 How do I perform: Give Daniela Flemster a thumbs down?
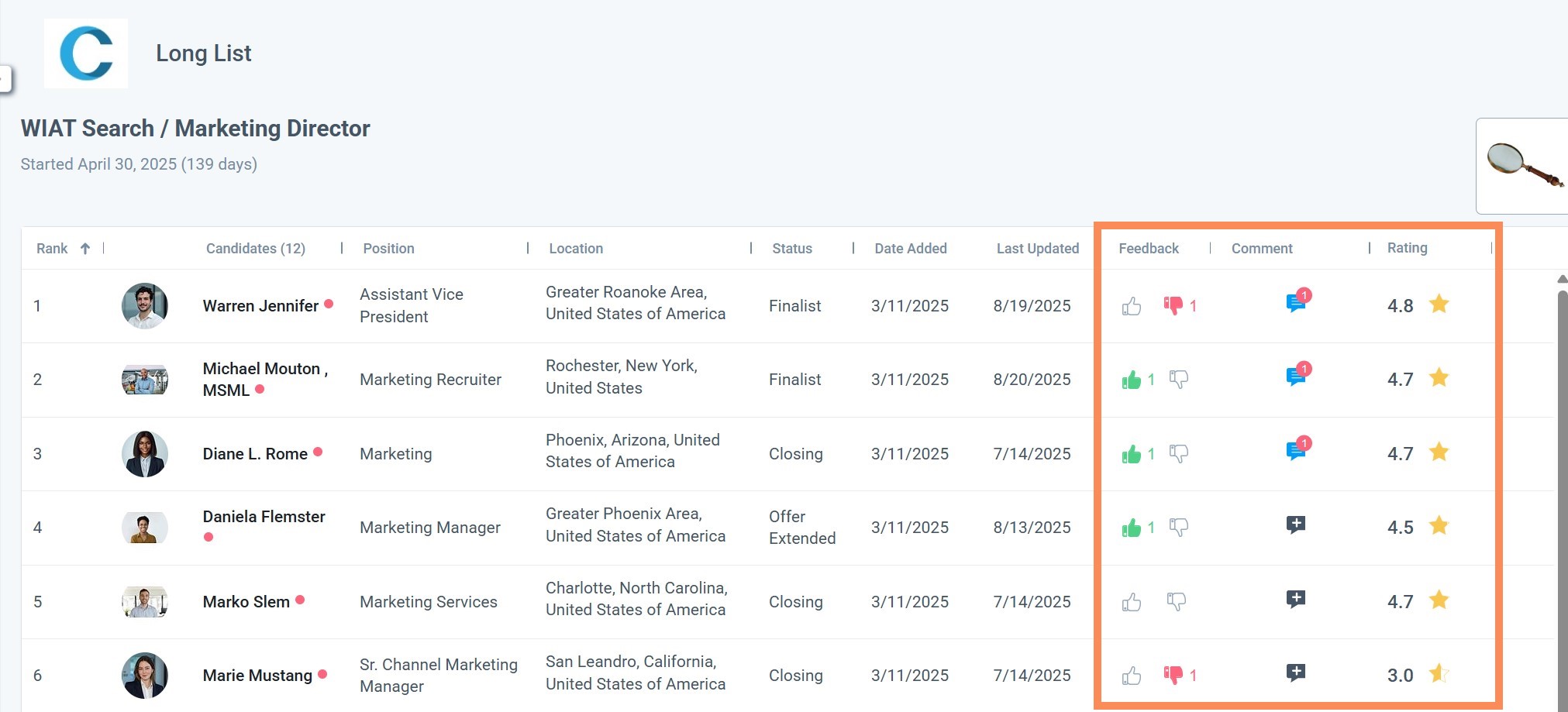coord(1179,528)
